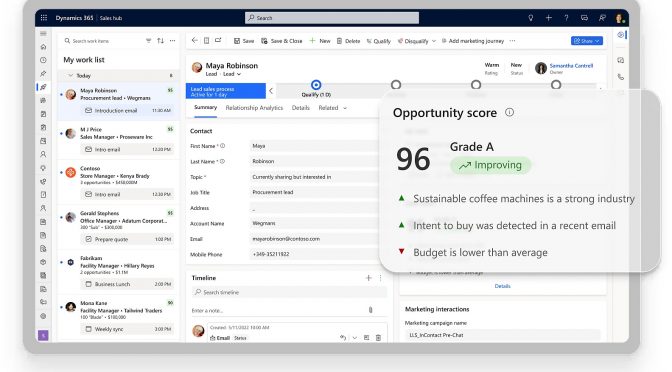Open the help question mark icon
The height and width of the screenshot is (372, 672).
click(566, 18)
